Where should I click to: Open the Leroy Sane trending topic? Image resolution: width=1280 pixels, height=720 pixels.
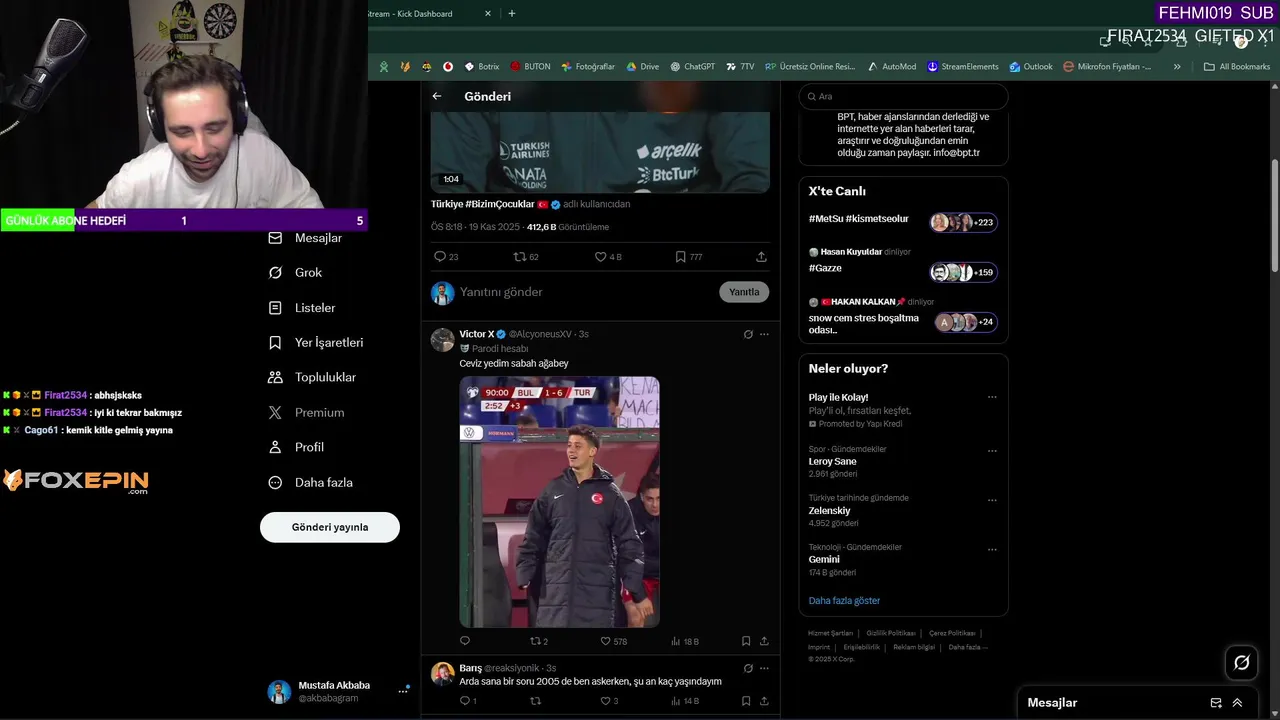pos(832,462)
